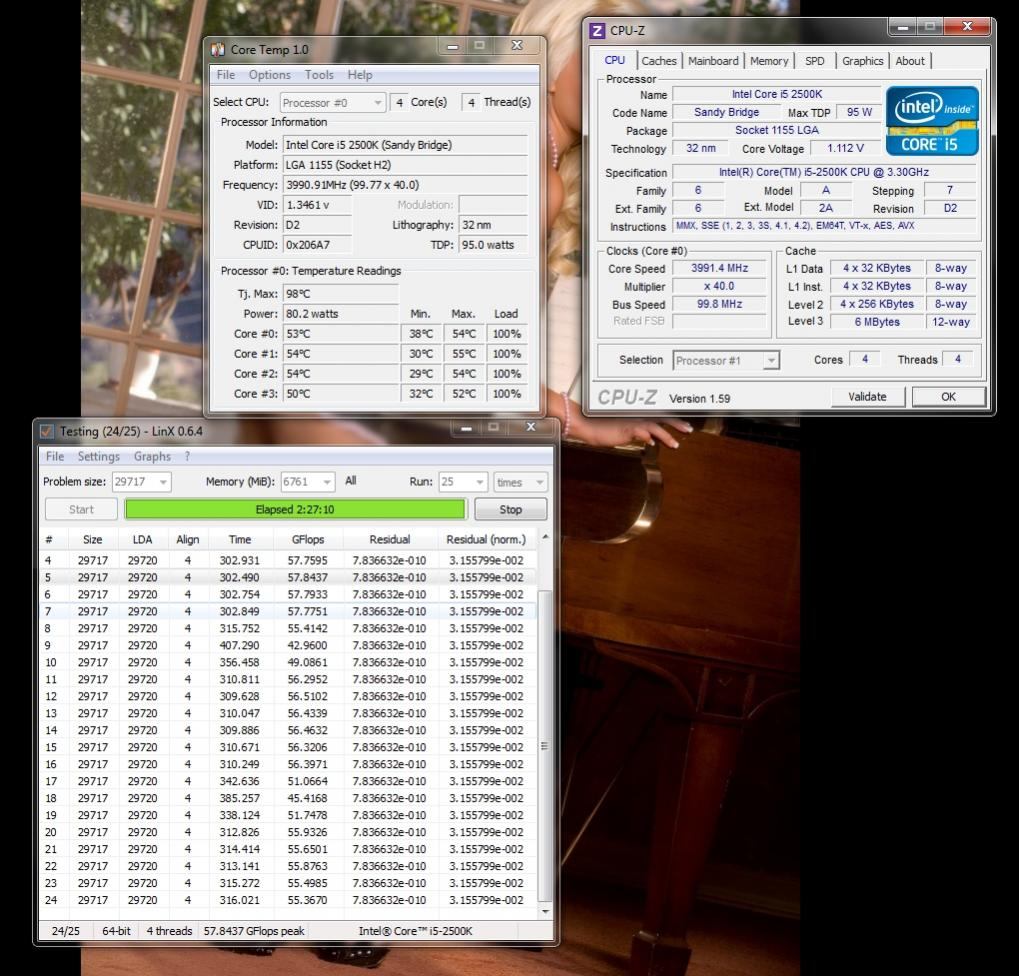Click the All memory link in LinX
The image size is (1019, 976).
[351, 480]
